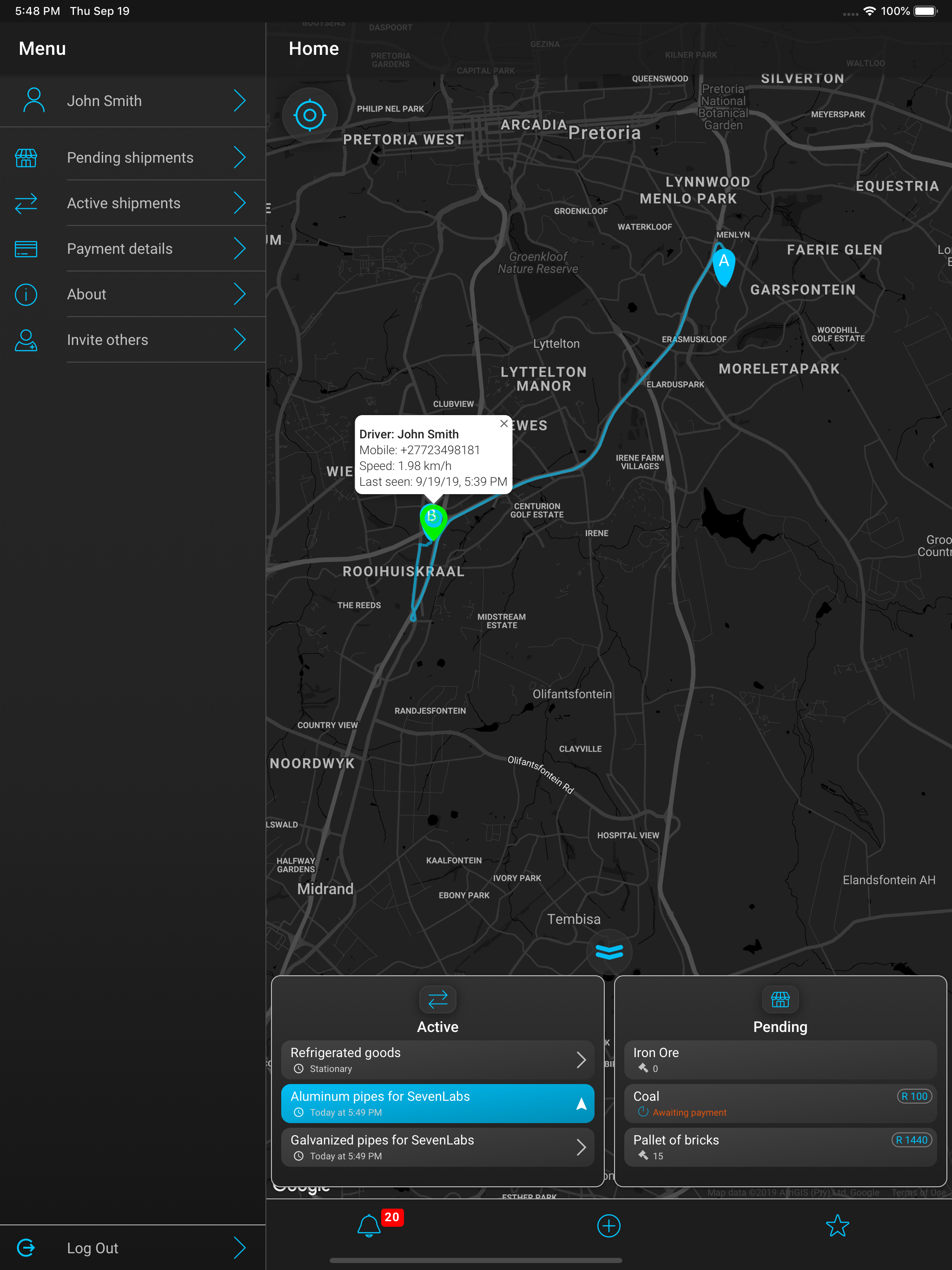Tap the Active panel arrows icon
Viewport: 952px width, 1270px height.
437,999
